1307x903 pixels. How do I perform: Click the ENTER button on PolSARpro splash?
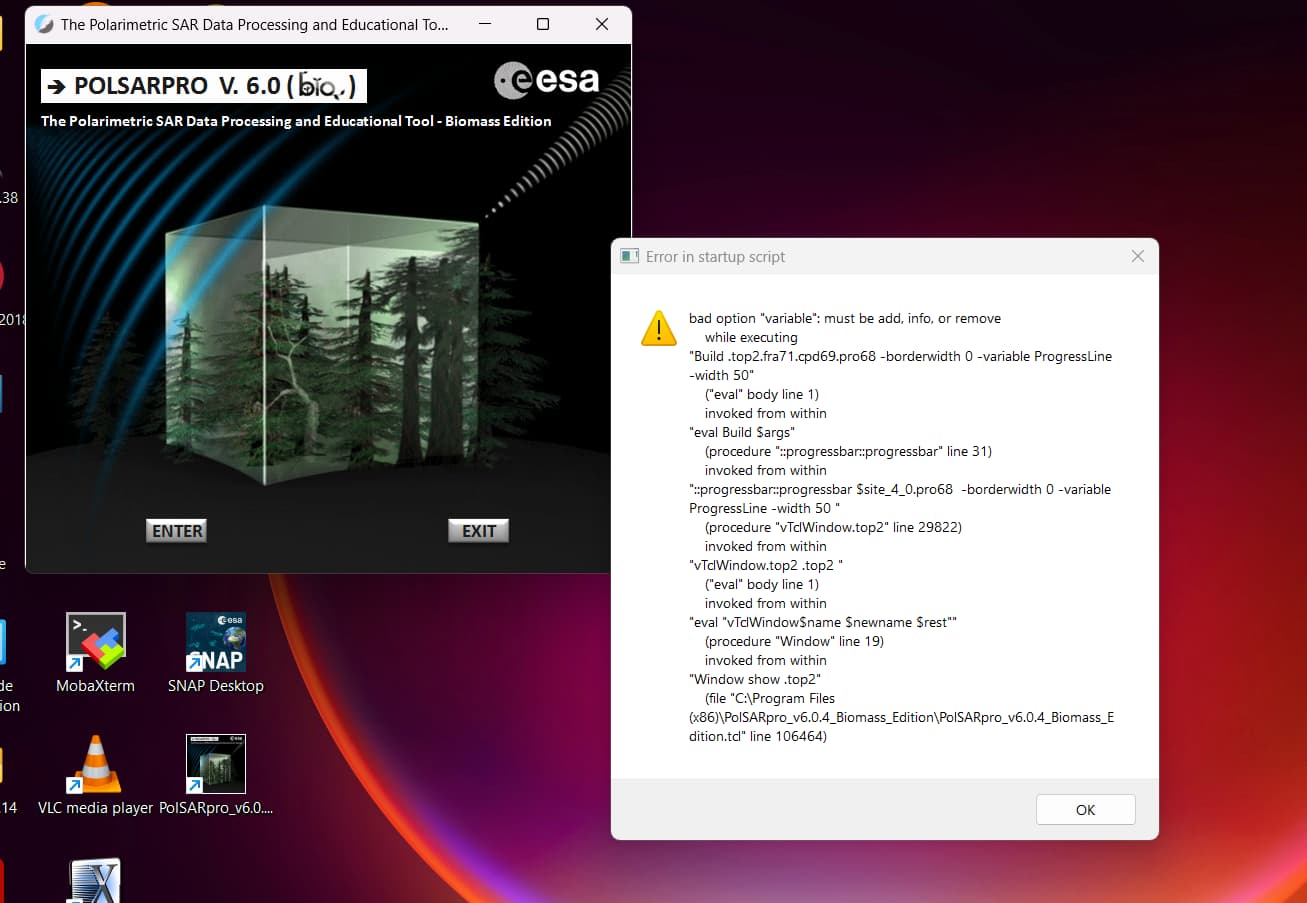click(177, 531)
